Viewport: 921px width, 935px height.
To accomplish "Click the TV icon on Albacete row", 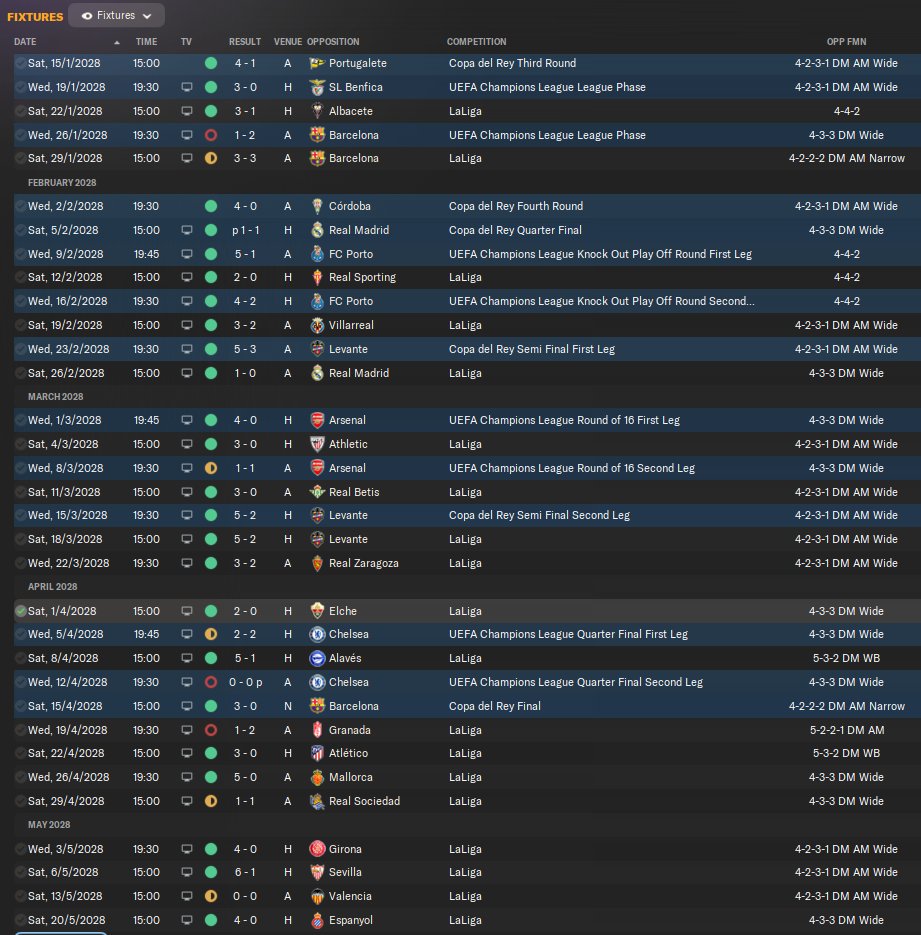I will coord(187,111).
